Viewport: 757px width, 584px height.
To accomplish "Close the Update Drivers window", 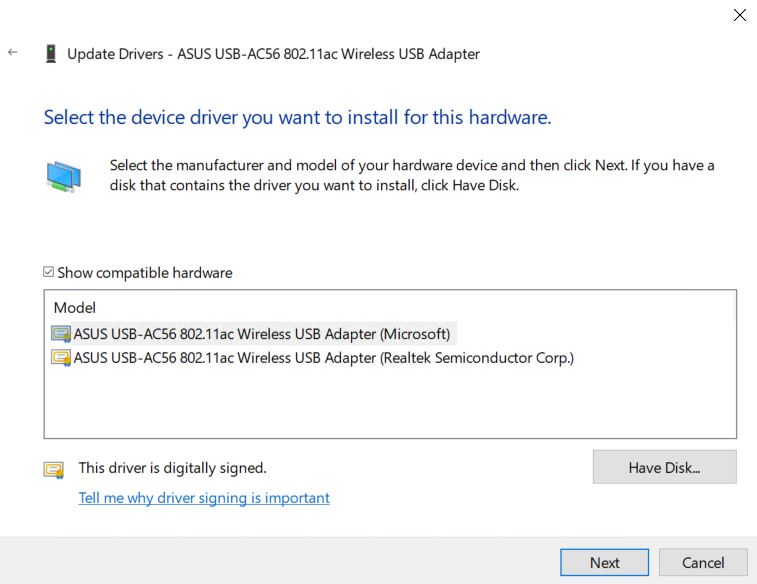I will pos(740,15).
